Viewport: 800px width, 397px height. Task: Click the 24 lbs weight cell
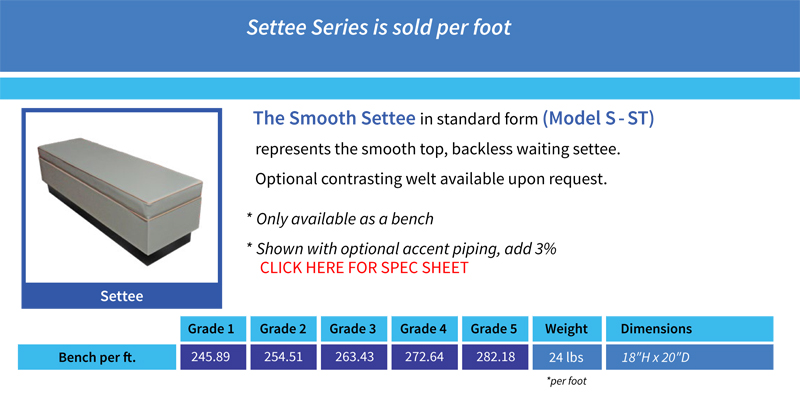567,357
